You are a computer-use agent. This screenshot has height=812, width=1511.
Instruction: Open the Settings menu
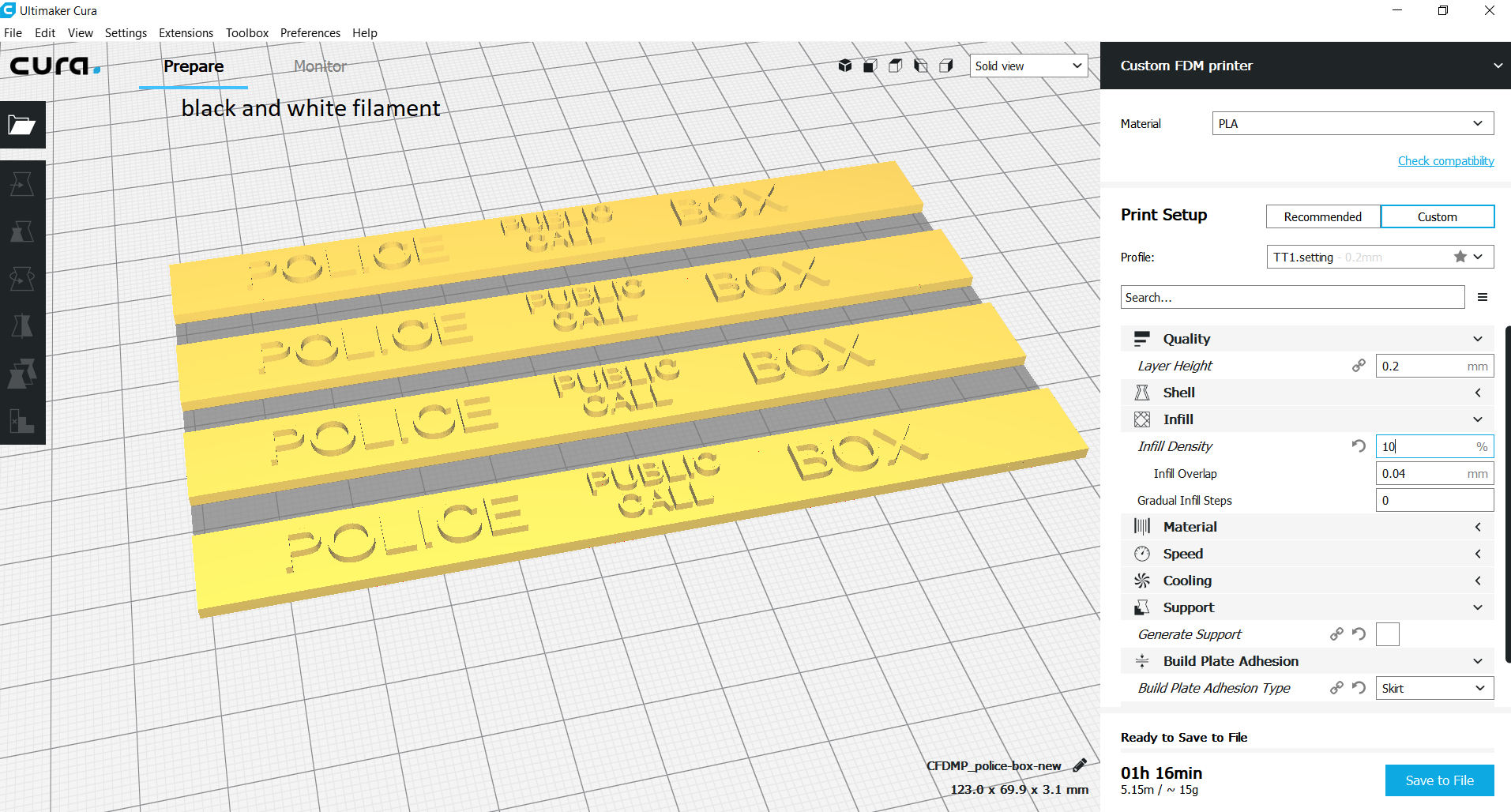[126, 33]
